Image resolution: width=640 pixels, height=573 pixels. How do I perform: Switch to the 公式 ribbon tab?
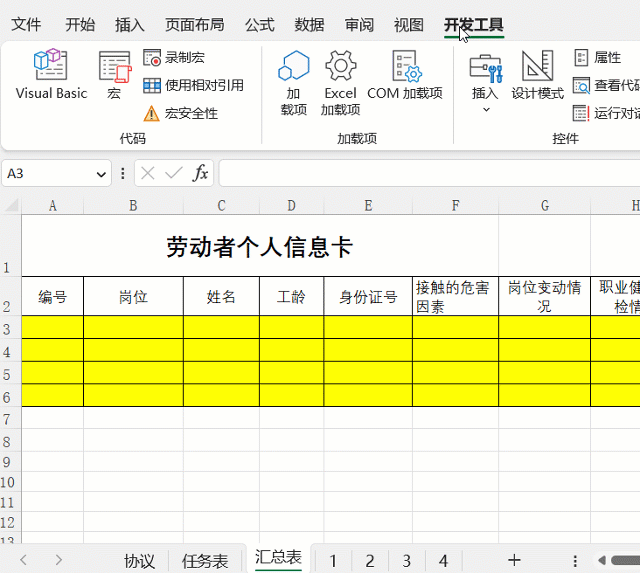260,25
